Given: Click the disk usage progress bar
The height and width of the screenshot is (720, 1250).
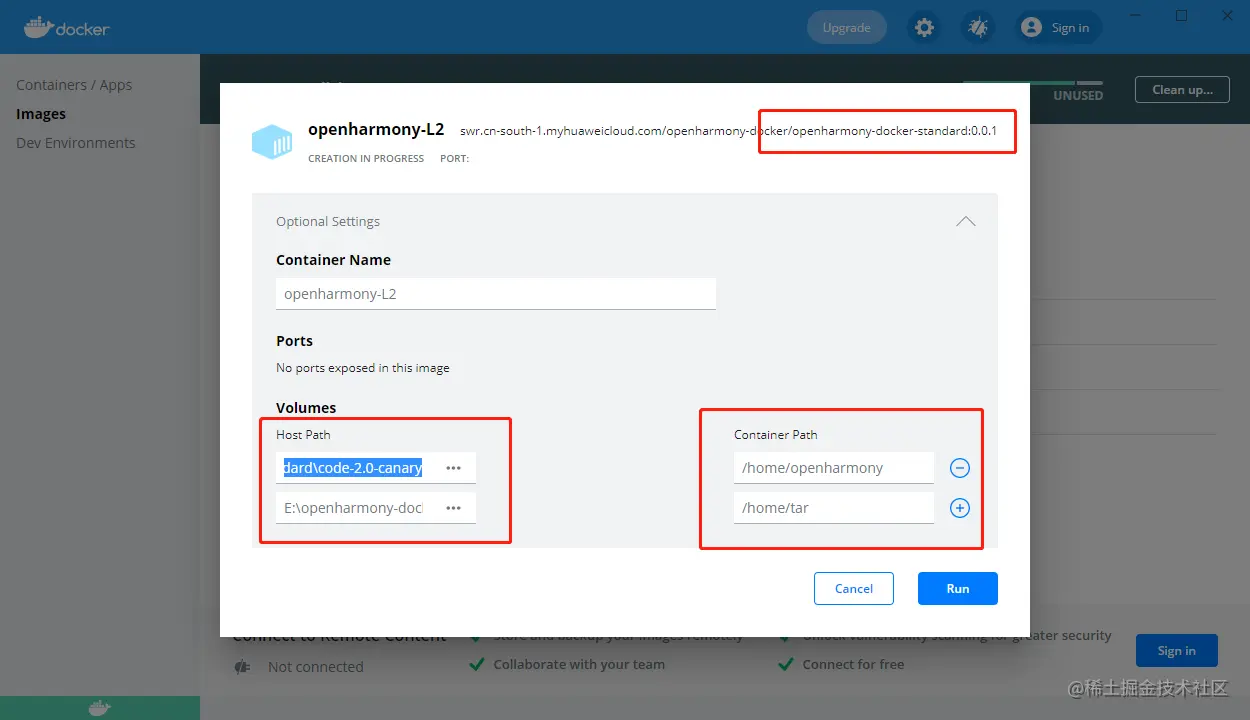Looking at the screenshot, I should pyautogui.click(x=1032, y=83).
